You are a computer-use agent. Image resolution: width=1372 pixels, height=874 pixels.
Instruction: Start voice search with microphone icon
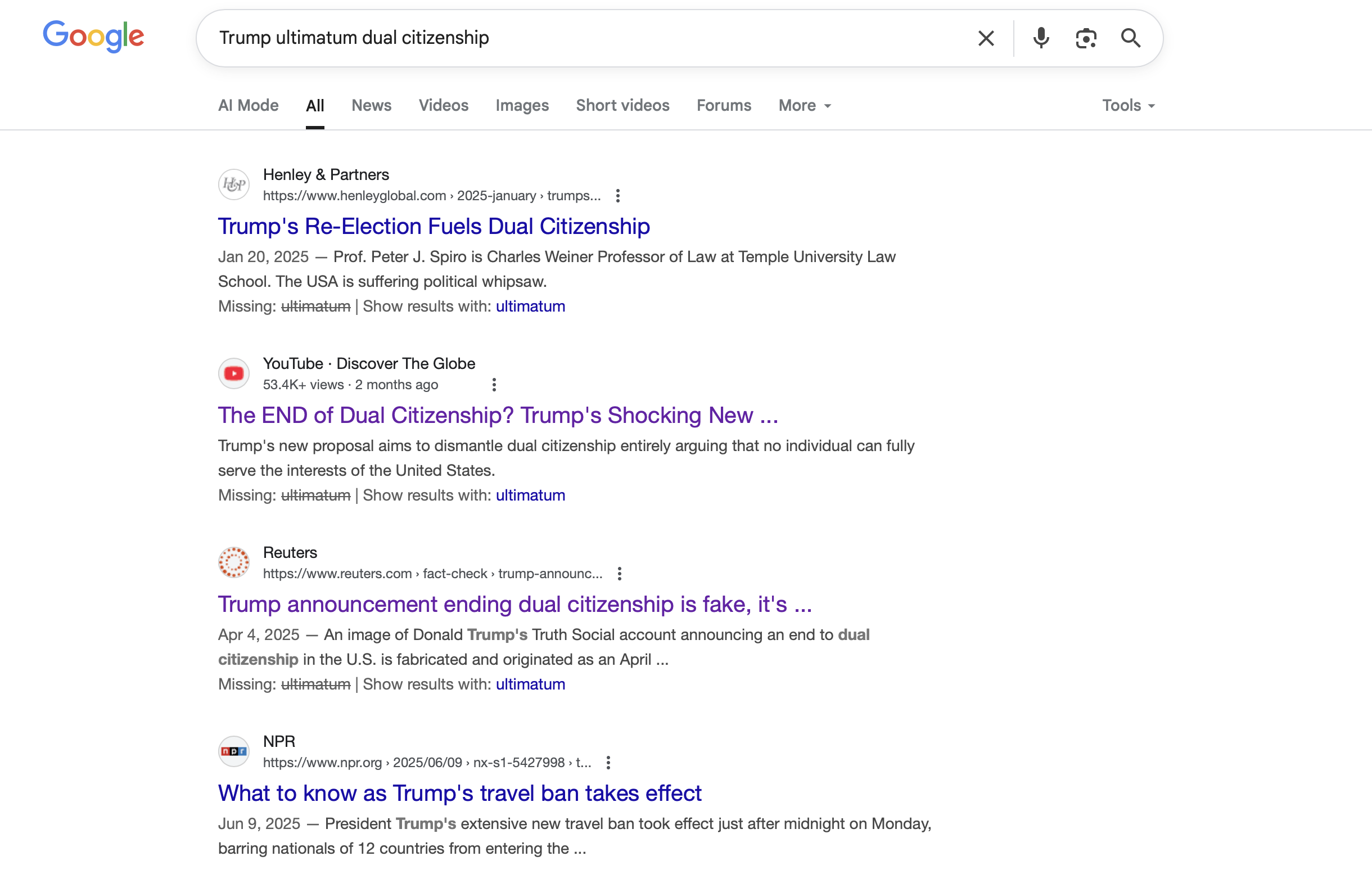pos(1040,38)
